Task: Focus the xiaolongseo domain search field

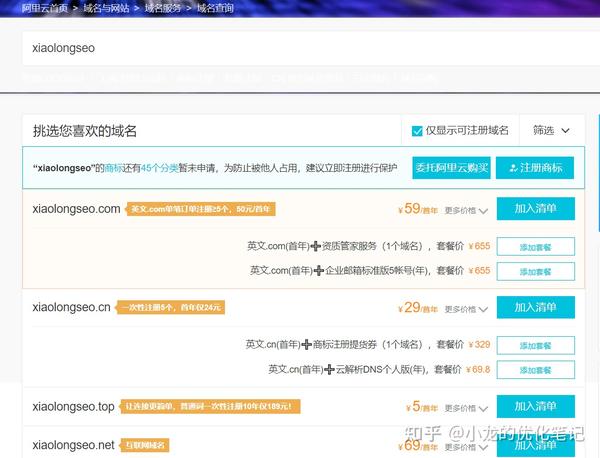Action: 311,48
